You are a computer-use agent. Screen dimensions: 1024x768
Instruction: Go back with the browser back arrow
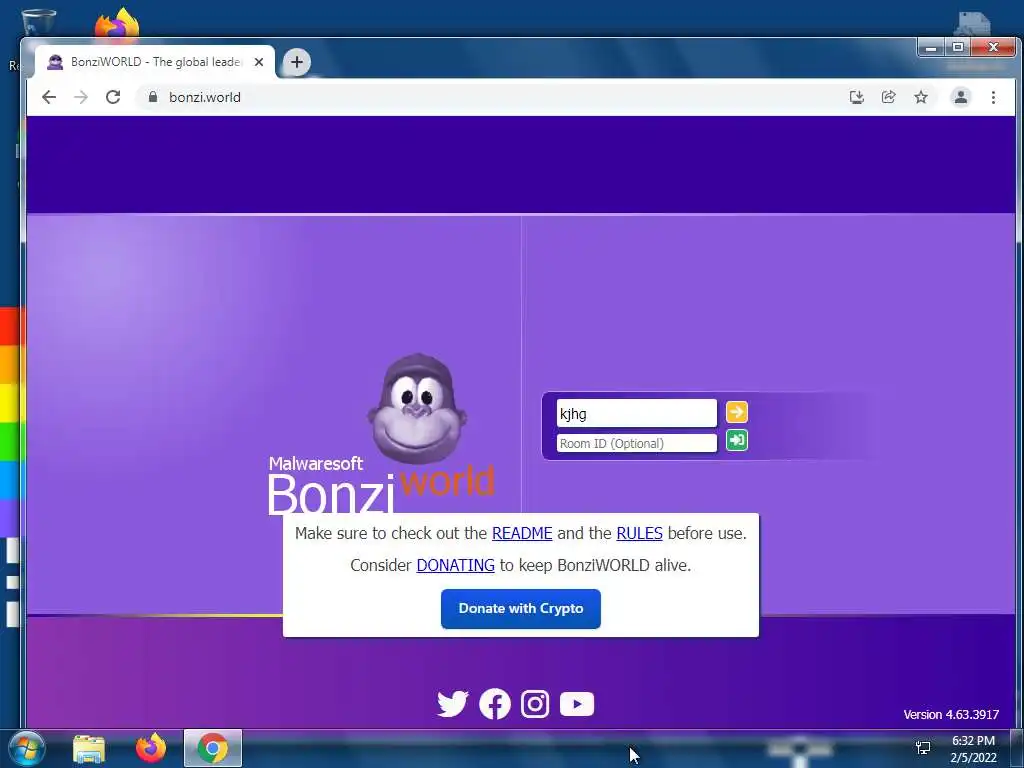pyautogui.click(x=49, y=97)
